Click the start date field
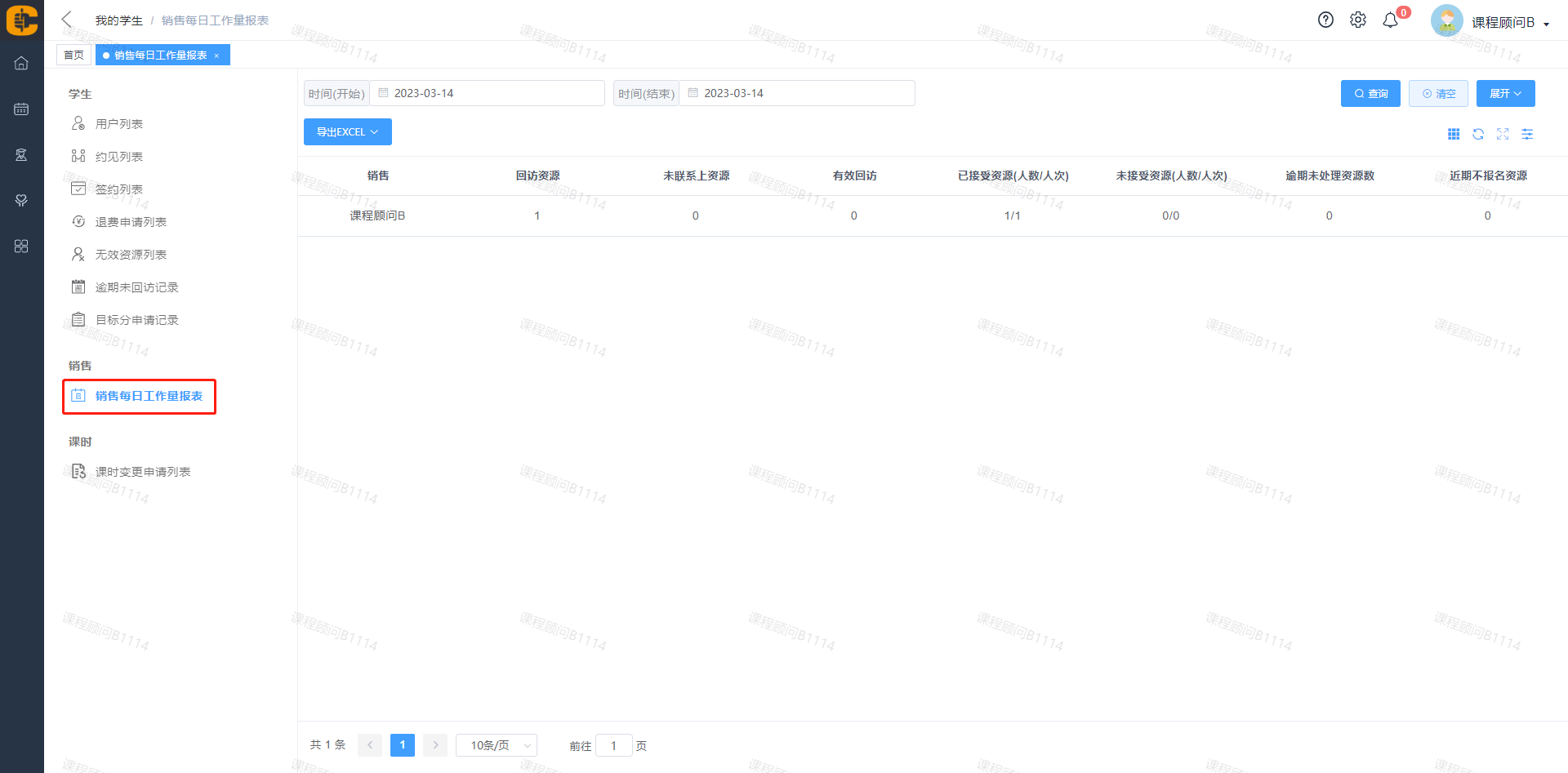The height and width of the screenshot is (773, 1568). pos(488,93)
